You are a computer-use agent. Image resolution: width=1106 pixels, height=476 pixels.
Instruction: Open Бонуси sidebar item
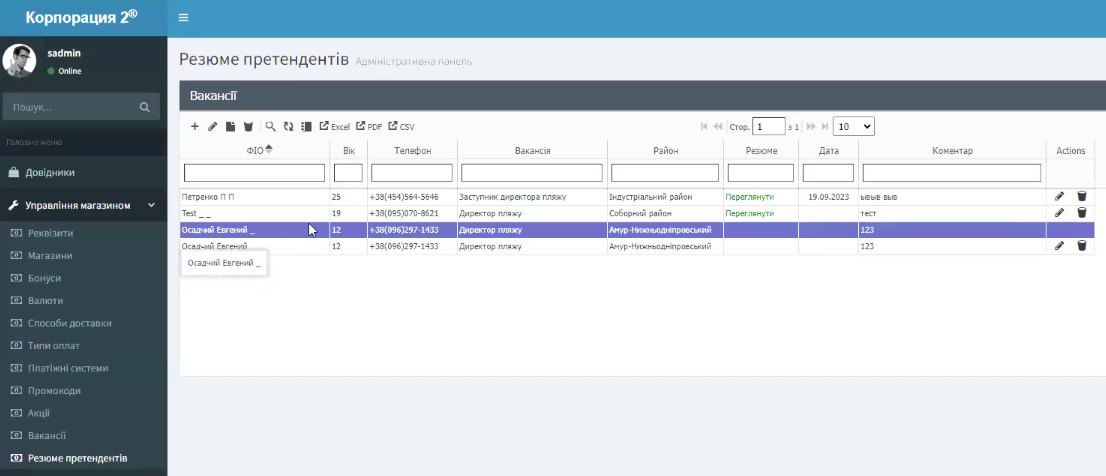point(44,278)
